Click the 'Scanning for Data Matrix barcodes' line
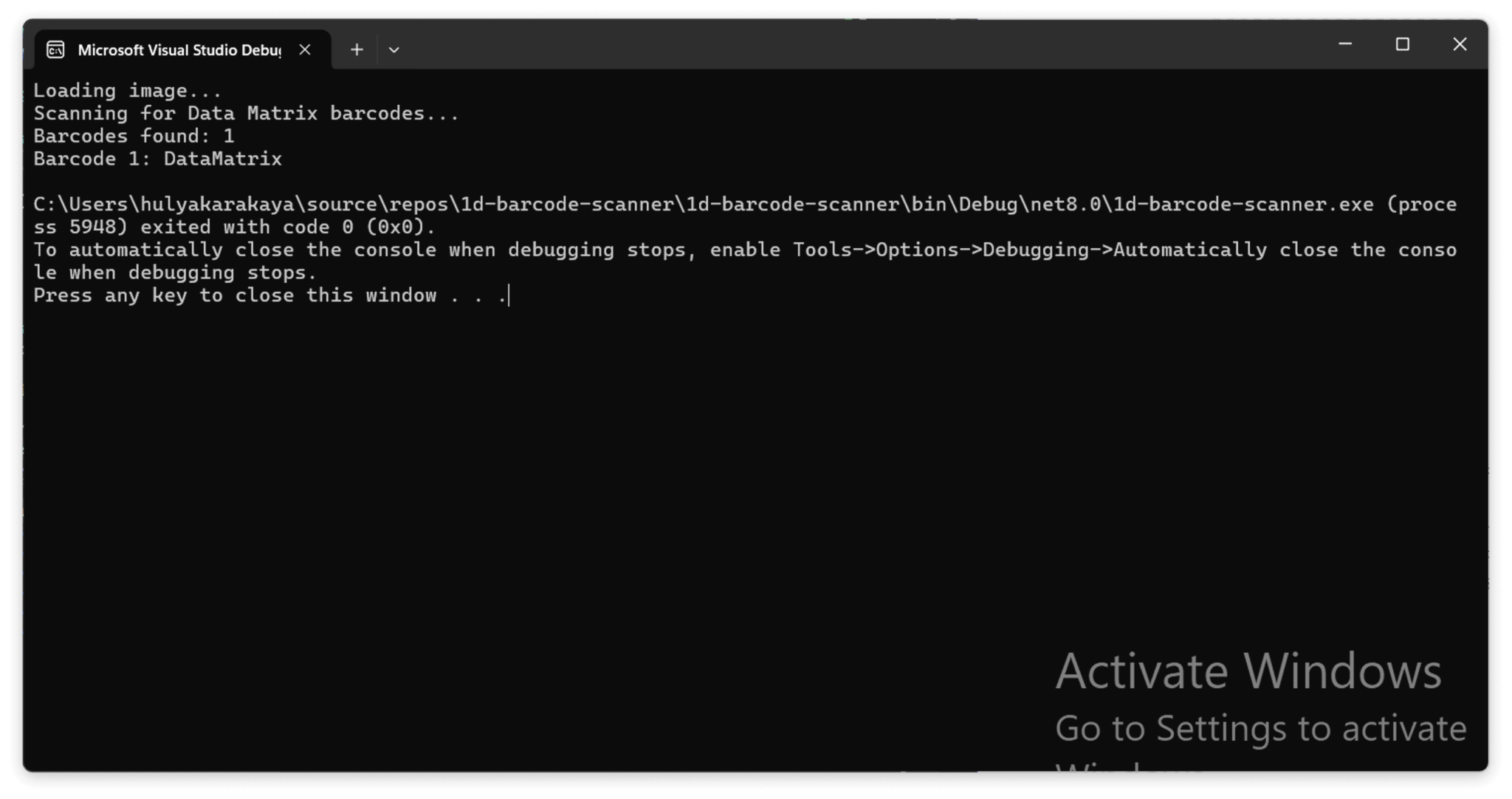This screenshot has width=1512, height=799. click(x=246, y=112)
